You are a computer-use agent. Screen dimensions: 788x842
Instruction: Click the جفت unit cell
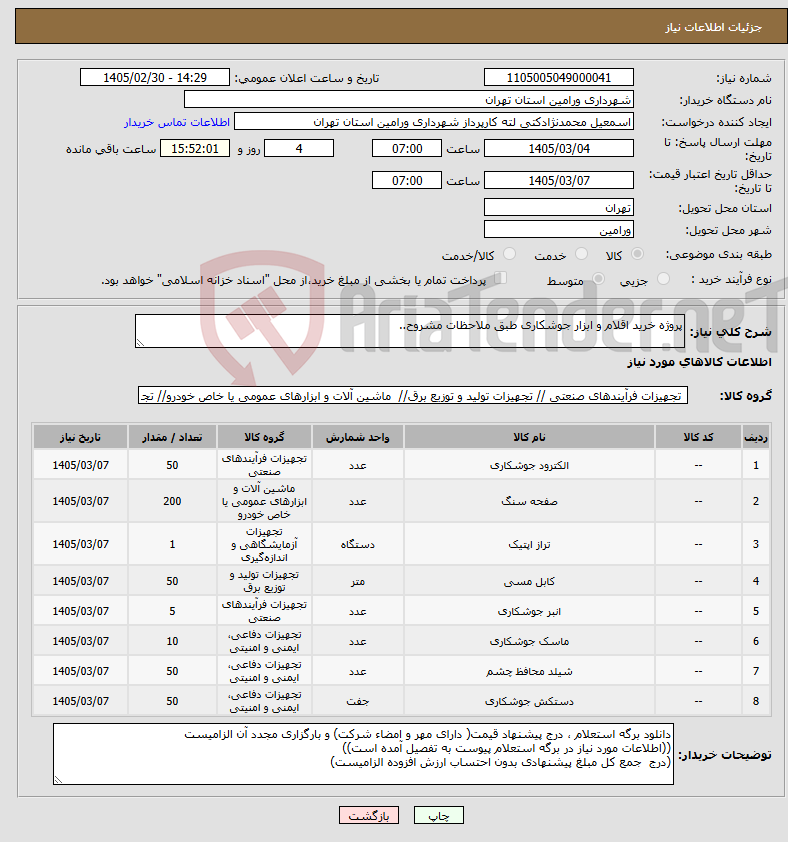point(358,701)
